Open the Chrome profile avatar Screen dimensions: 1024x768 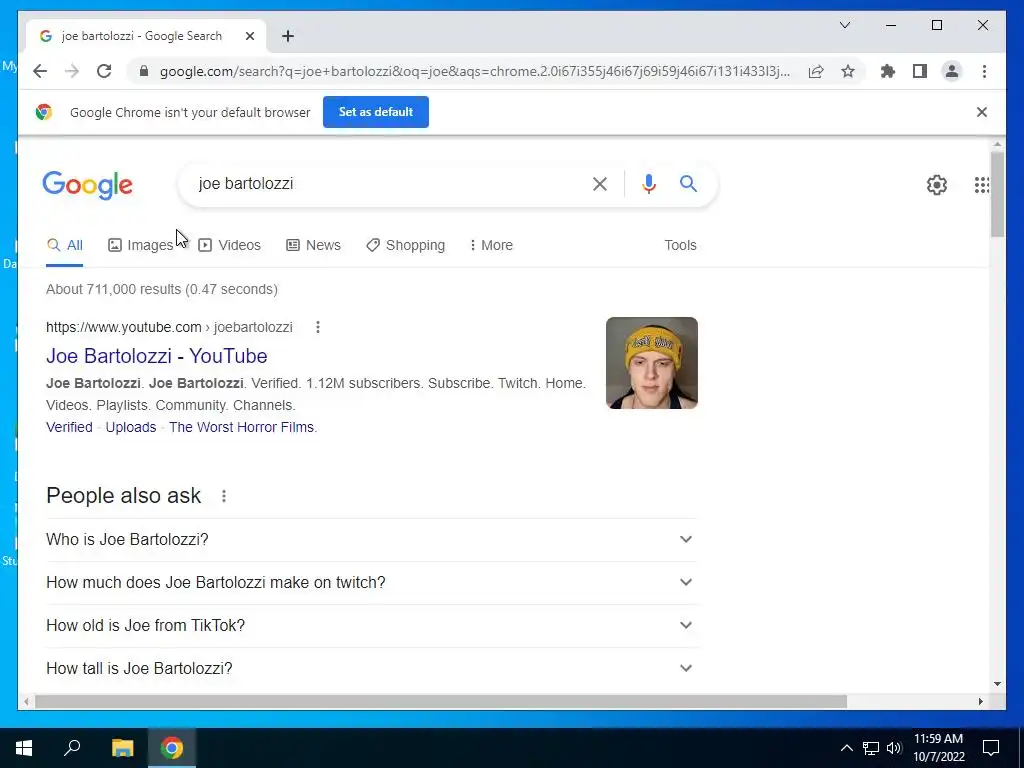coord(952,71)
